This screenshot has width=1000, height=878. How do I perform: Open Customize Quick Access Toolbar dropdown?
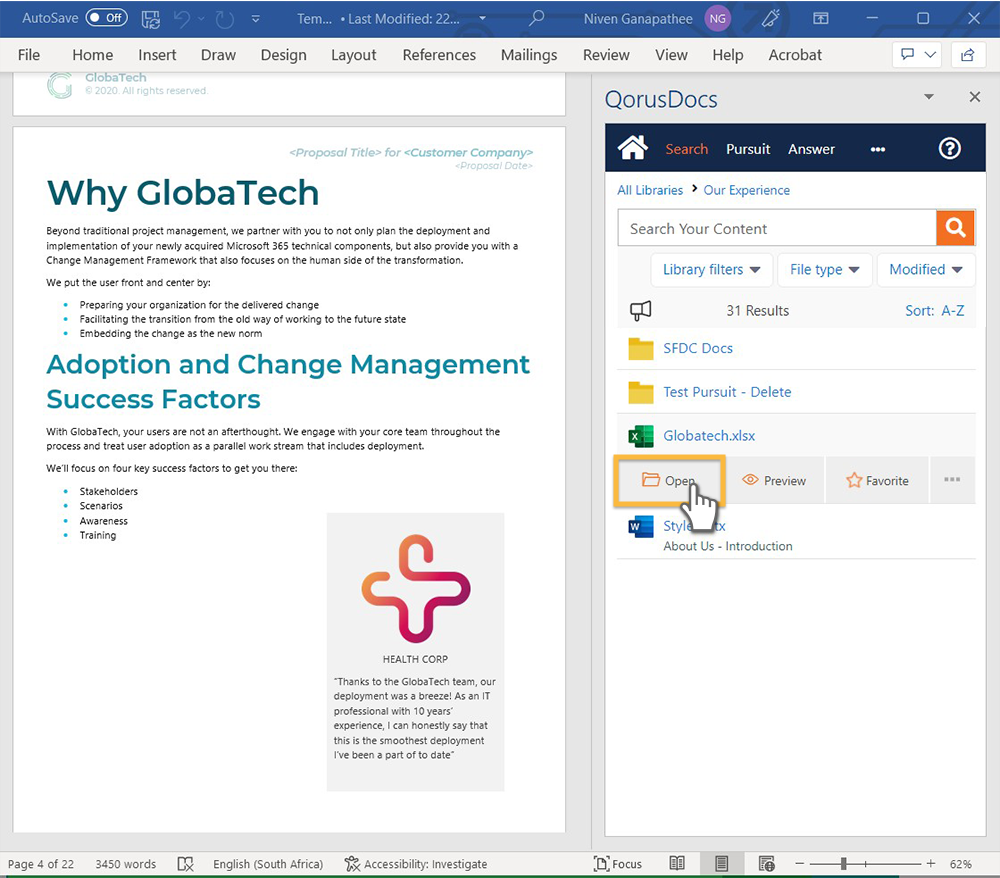[256, 19]
